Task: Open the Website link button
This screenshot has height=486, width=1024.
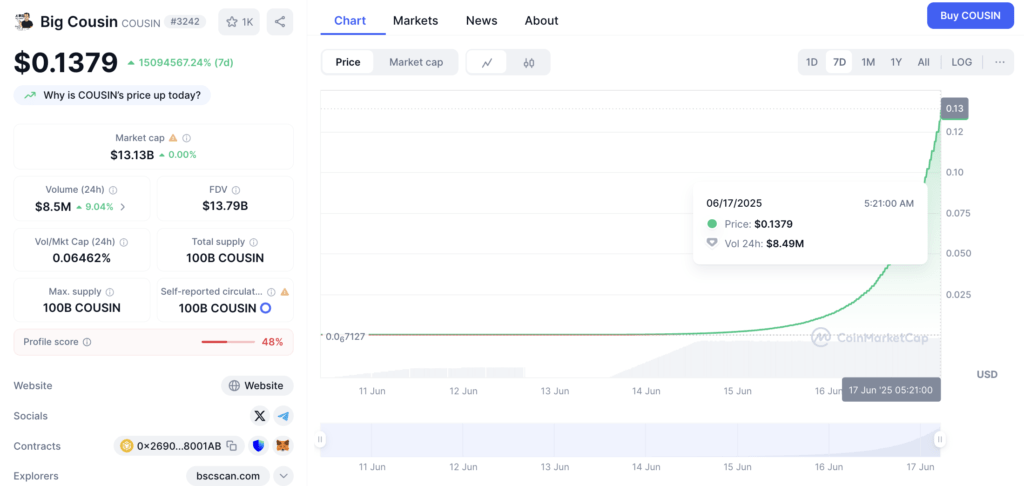Action: [x=257, y=385]
